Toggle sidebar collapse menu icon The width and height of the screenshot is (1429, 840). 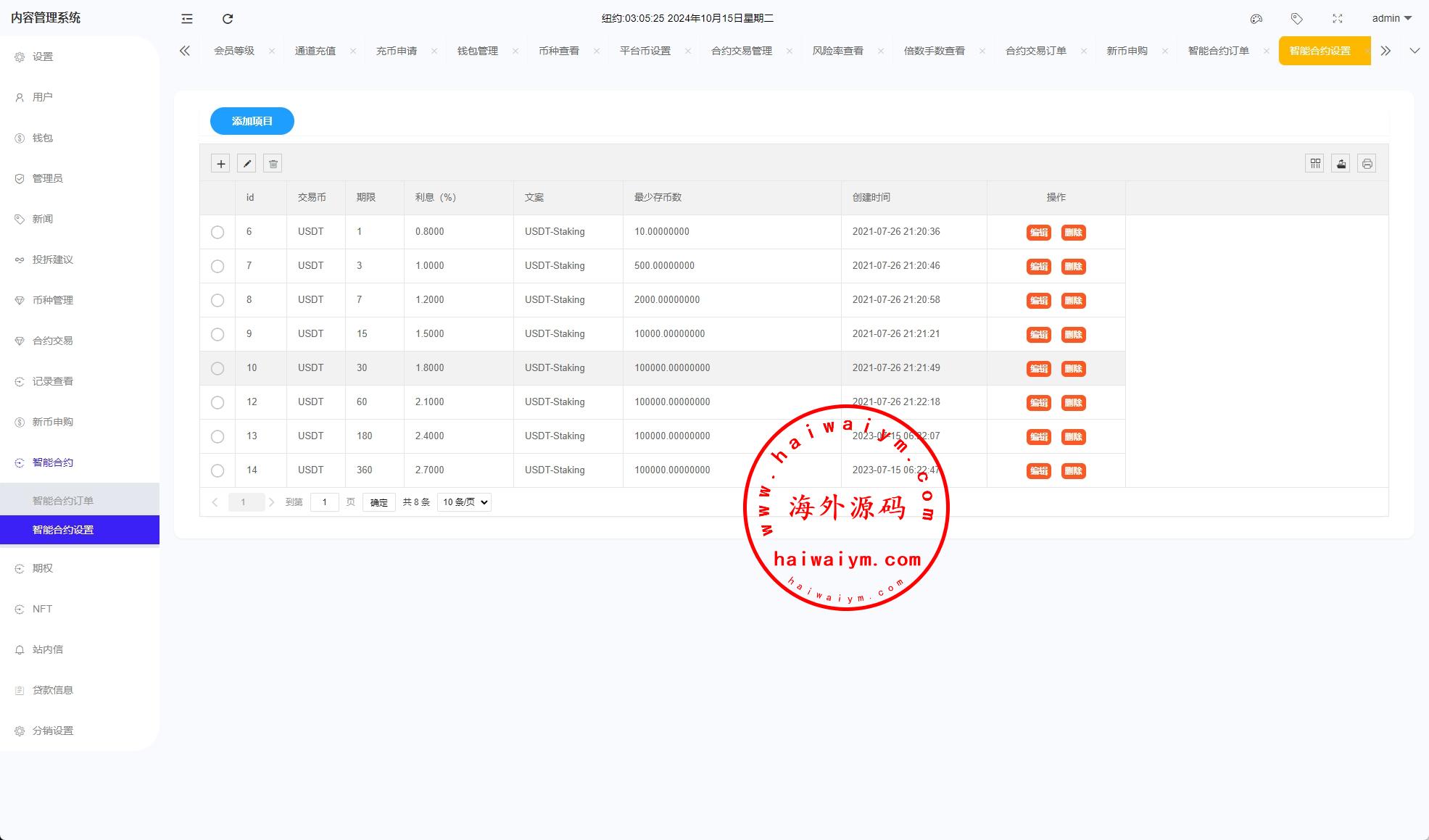click(x=187, y=19)
